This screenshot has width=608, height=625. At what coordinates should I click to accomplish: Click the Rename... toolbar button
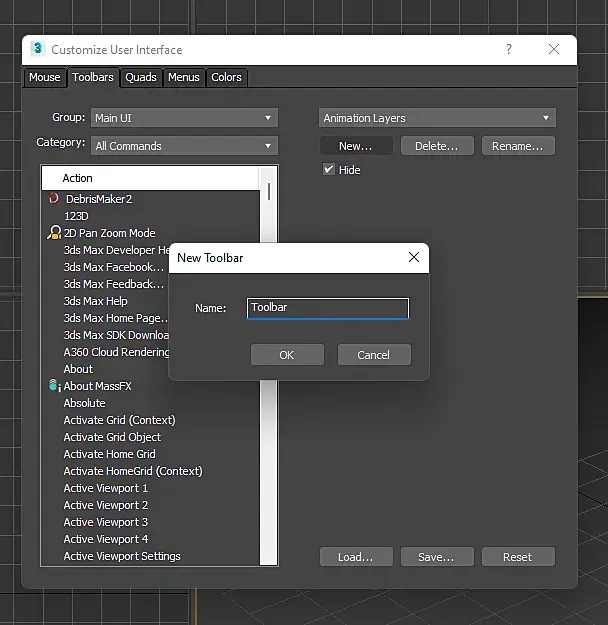518,146
